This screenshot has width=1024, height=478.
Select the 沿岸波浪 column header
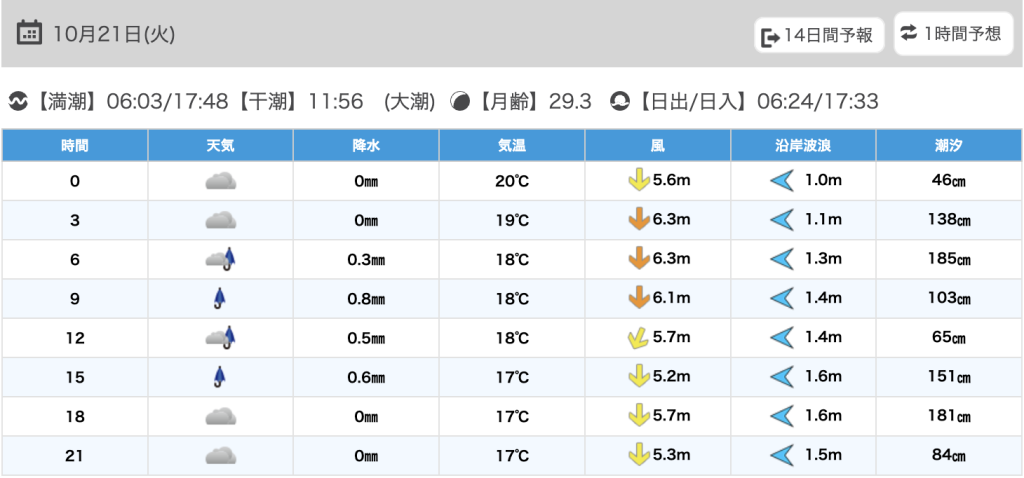[803, 145]
